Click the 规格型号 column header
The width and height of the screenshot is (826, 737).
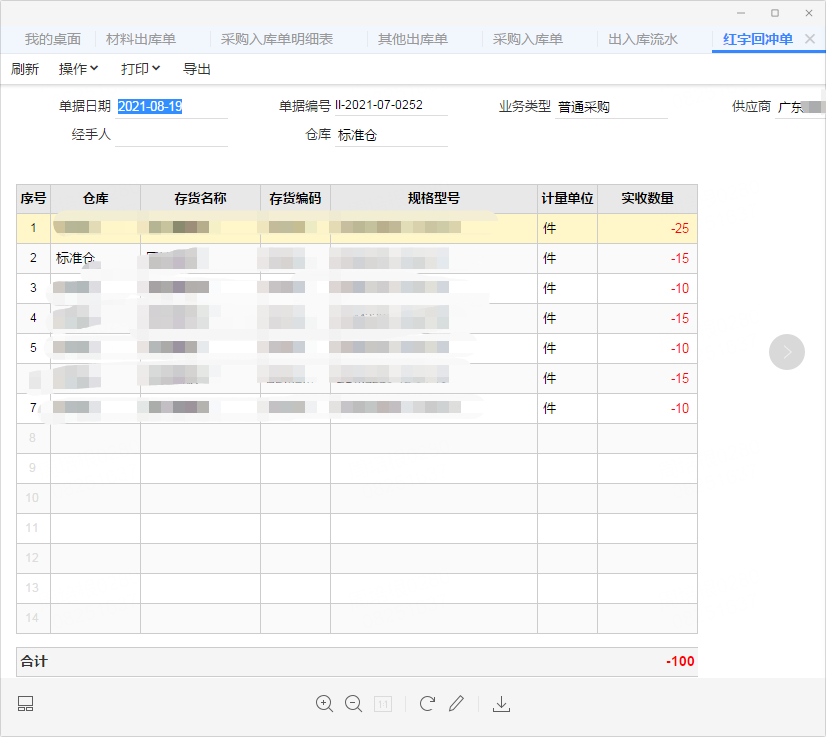[x=434, y=199]
